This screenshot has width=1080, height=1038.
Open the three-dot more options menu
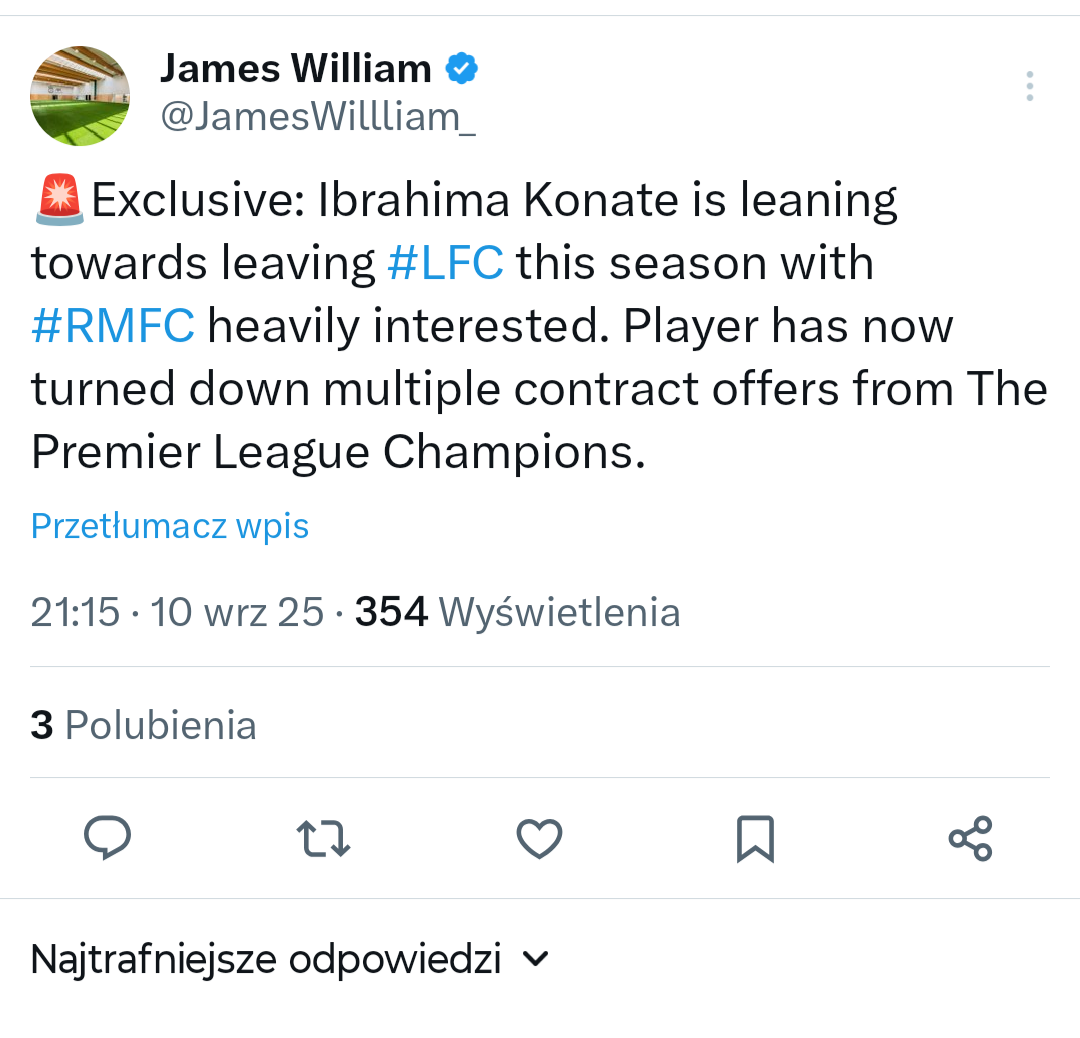1029,87
